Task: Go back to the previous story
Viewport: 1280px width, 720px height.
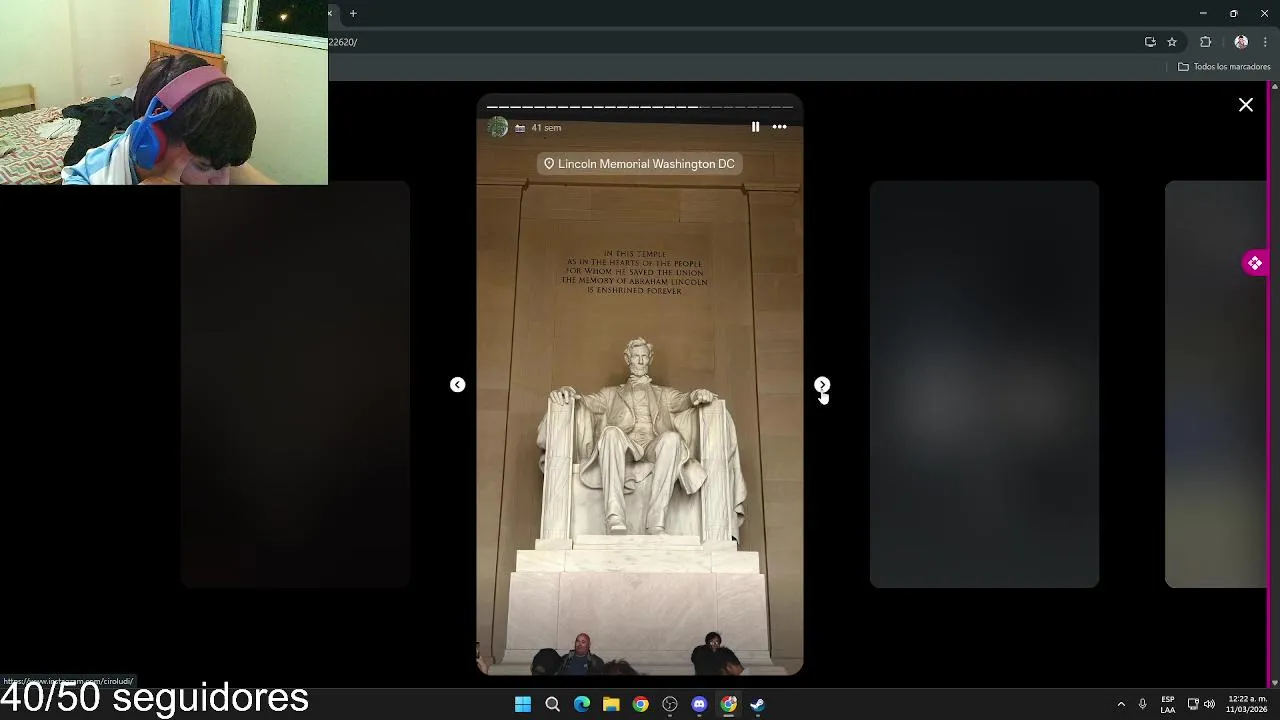Action: pyautogui.click(x=457, y=385)
